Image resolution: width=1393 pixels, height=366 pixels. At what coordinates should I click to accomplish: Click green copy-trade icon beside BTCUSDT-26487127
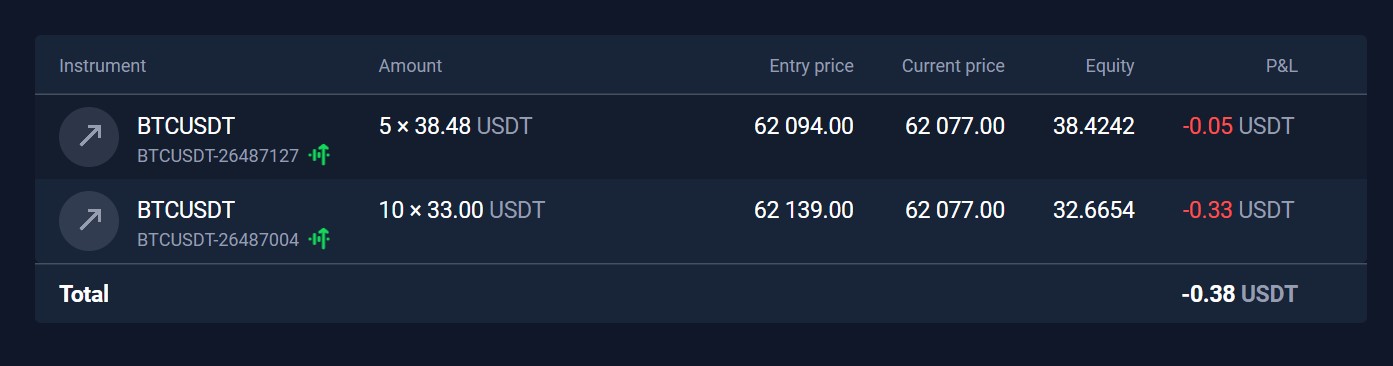pyautogui.click(x=319, y=154)
